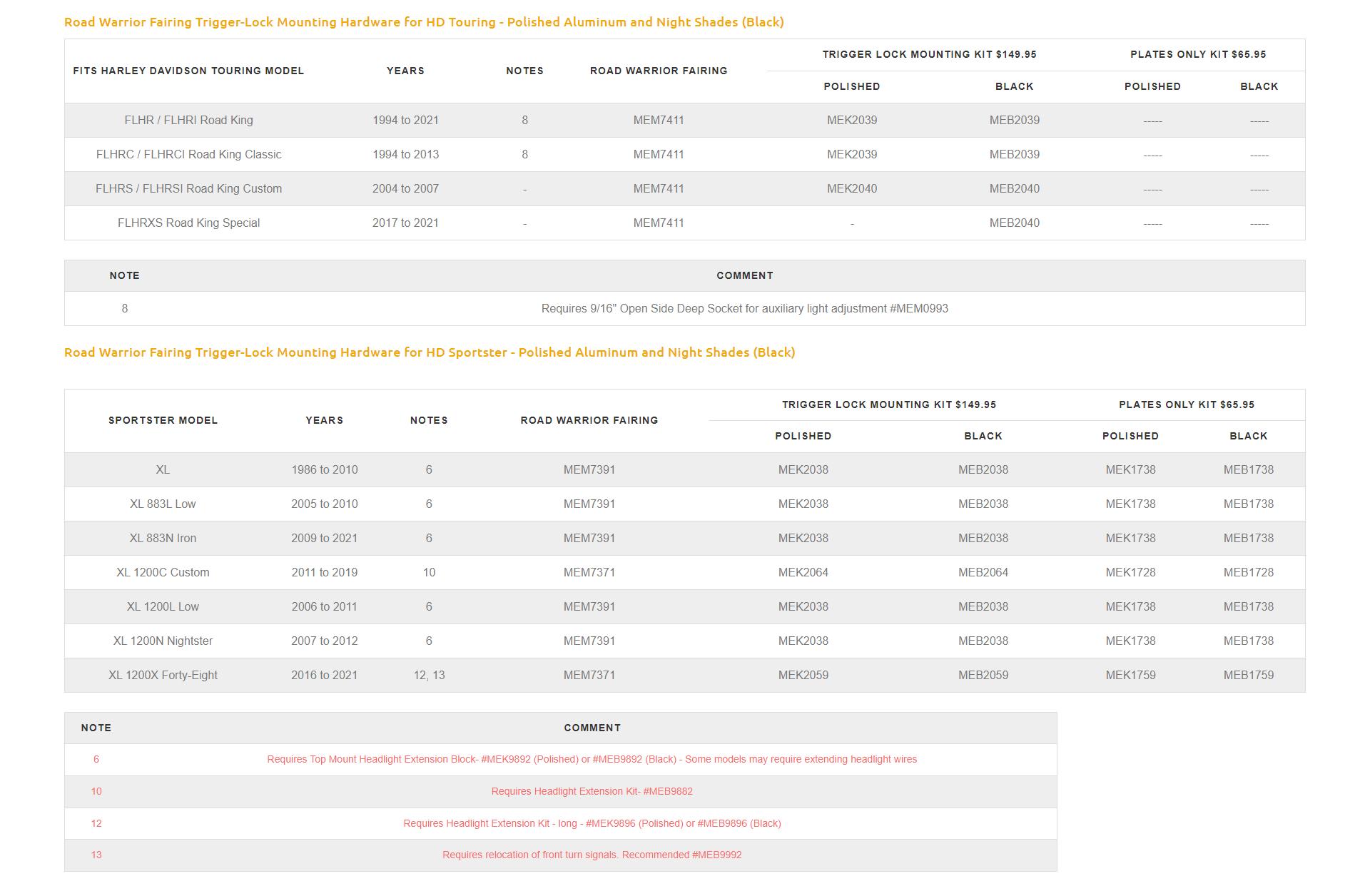Image resolution: width=1370 pixels, height=896 pixels.
Task: Click note 13 turn signal relocation comment
Action: tap(592, 855)
